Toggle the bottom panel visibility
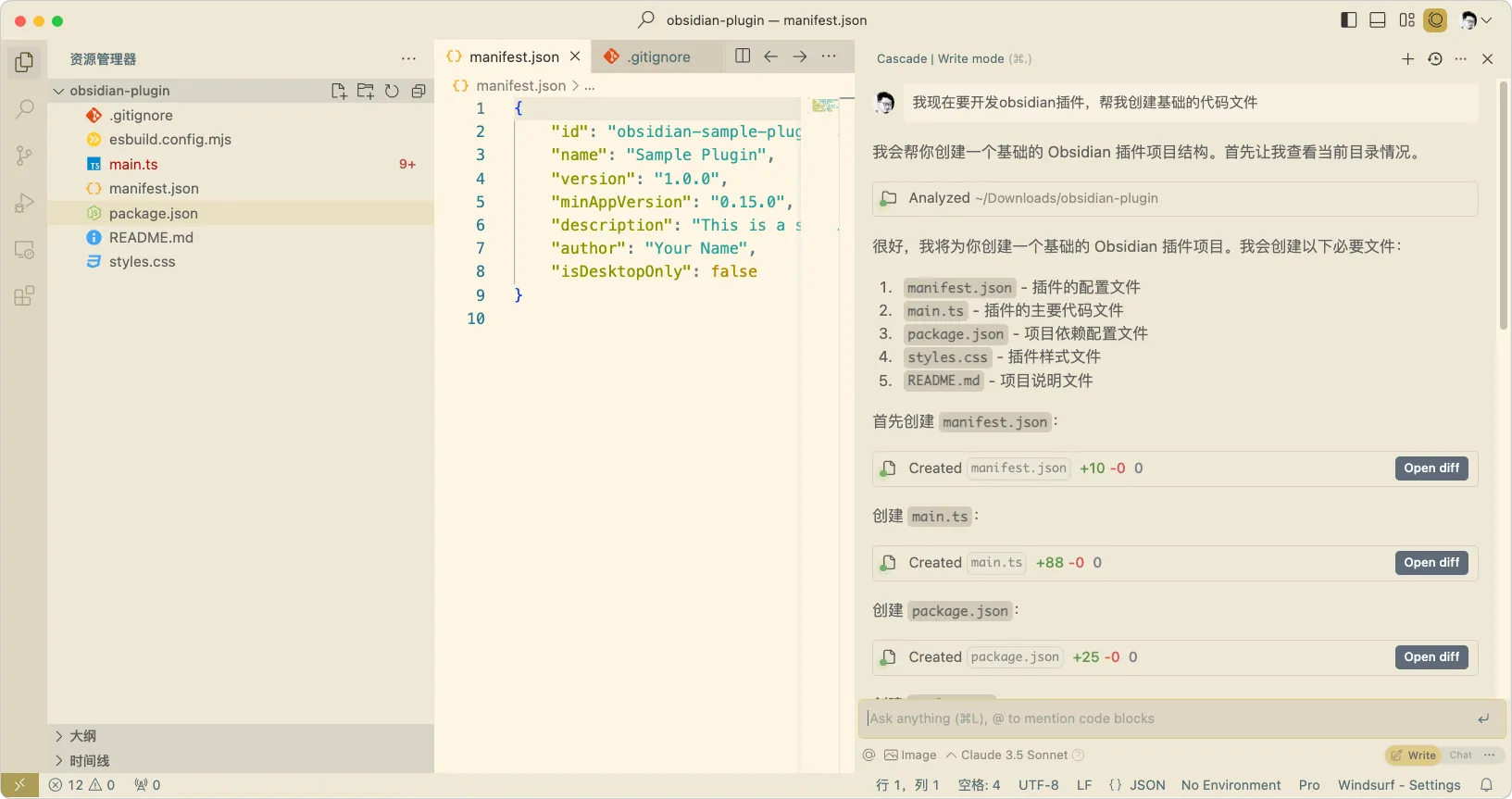1512x799 pixels. coord(1378,20)
